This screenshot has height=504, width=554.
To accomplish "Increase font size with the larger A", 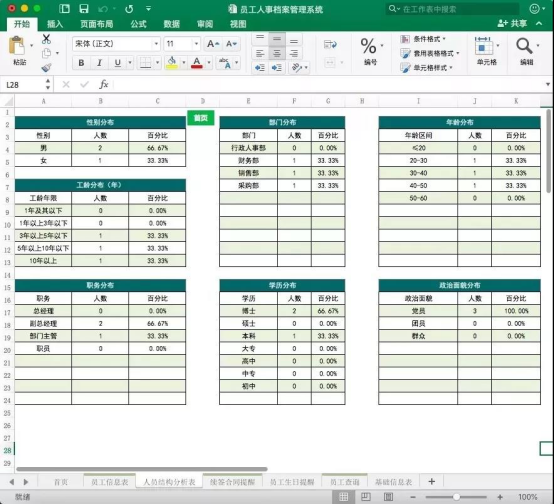I will pos(213,44).
